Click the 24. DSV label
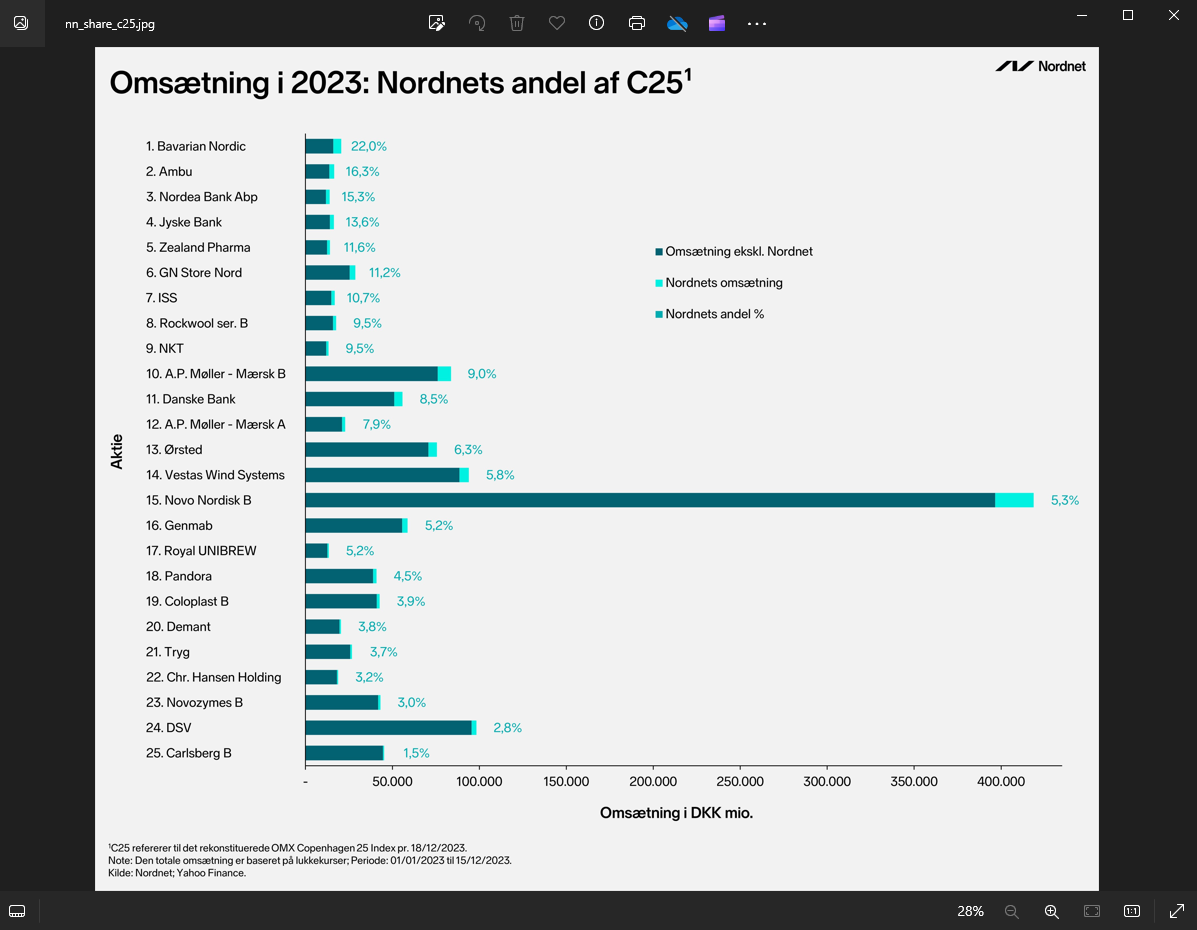 pos(168,728)
